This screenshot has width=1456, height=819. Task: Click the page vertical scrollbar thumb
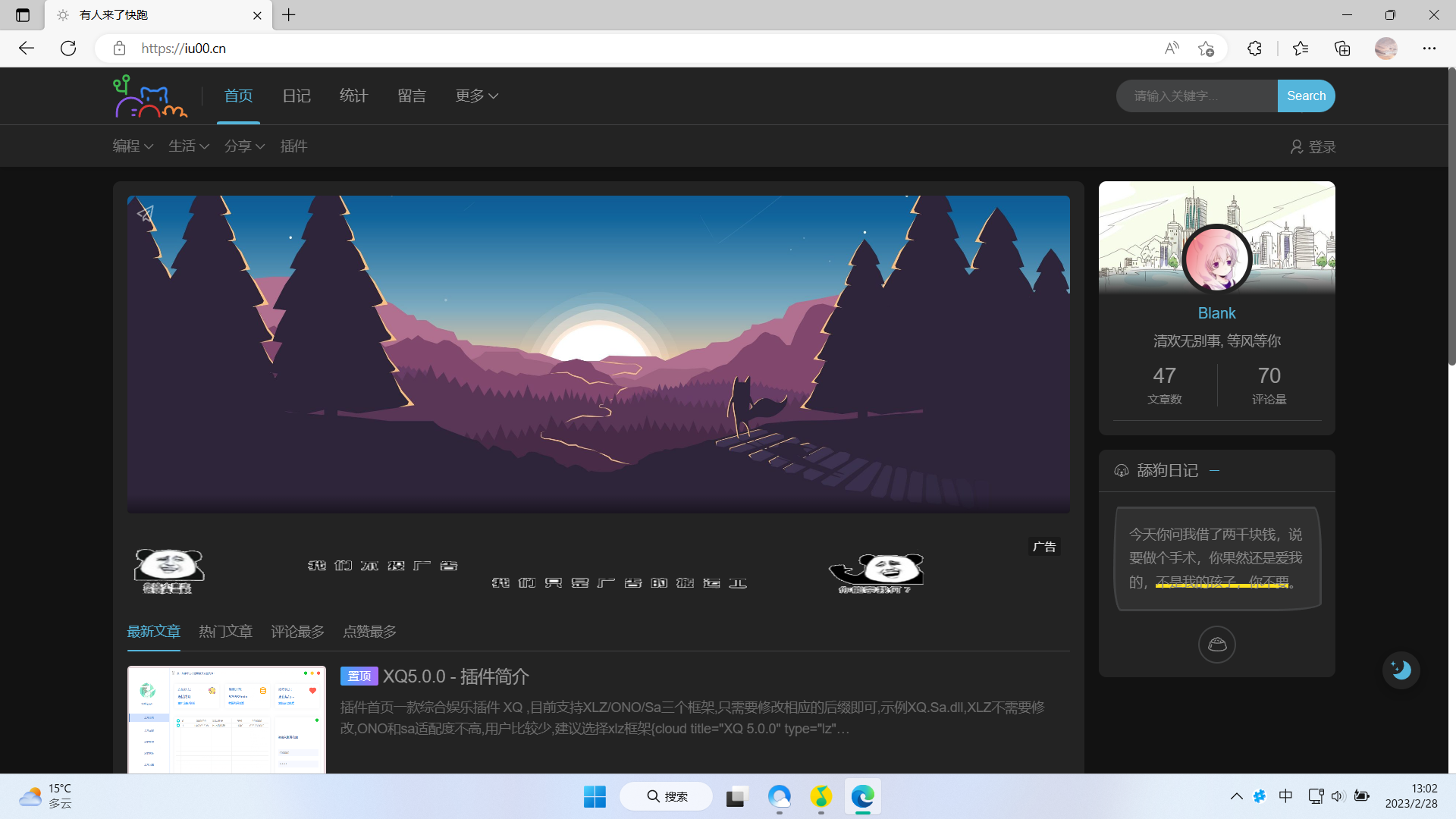pyautogui.click(x=1451, y=216)
